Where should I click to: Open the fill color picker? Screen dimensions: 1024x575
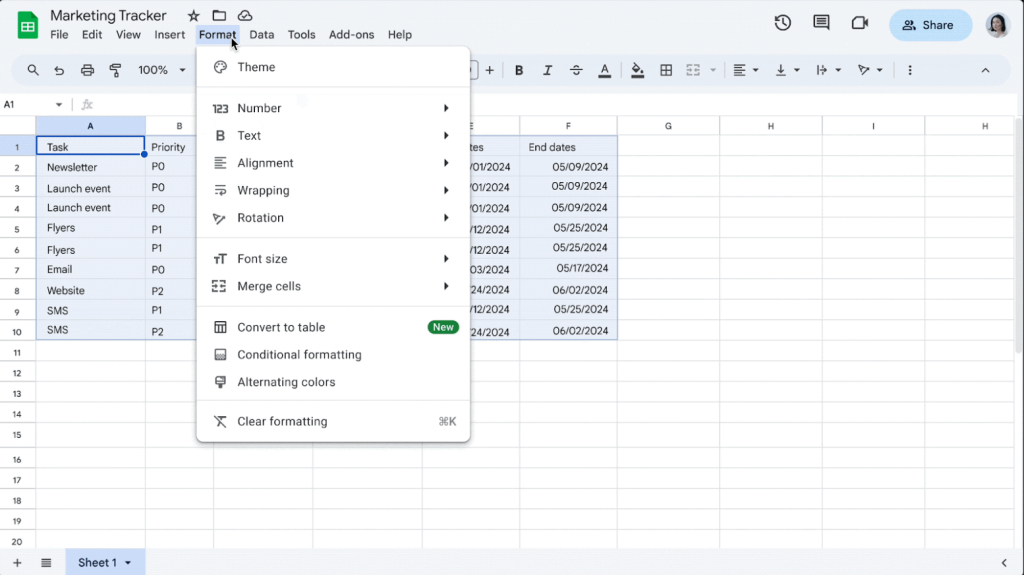pos(637,70)
